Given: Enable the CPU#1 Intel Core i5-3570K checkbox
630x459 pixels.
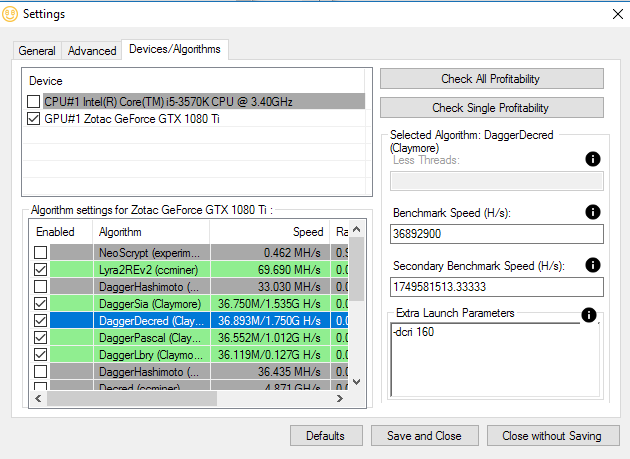Looking at the screenshot, I should 33,101.
